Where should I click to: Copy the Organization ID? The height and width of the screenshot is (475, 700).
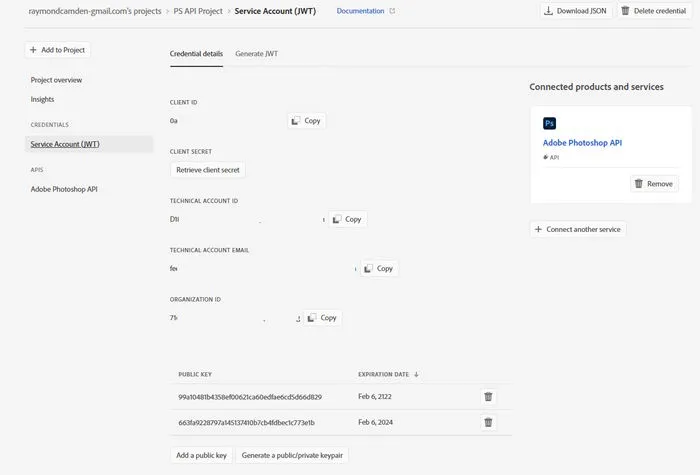pyautogui.click(x=322, y=317)
